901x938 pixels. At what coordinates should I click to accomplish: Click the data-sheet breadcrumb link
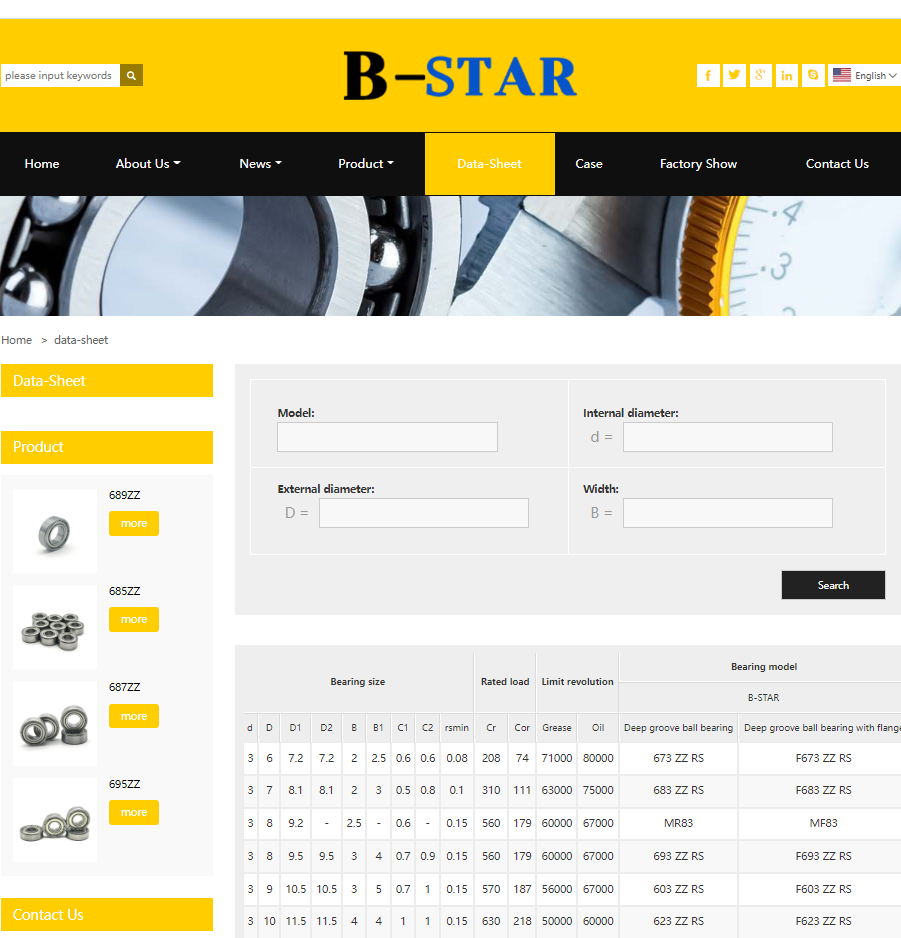(81, 340)
